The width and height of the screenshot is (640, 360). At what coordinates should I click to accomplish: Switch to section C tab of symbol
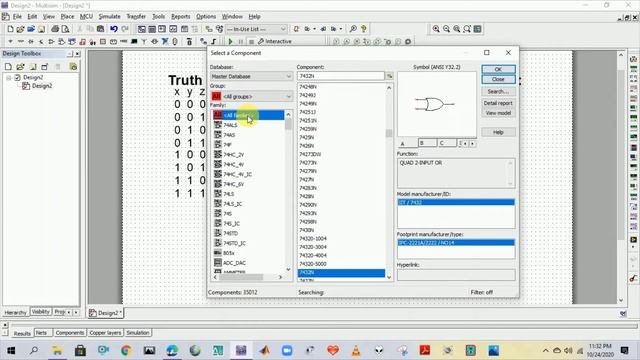447,143
